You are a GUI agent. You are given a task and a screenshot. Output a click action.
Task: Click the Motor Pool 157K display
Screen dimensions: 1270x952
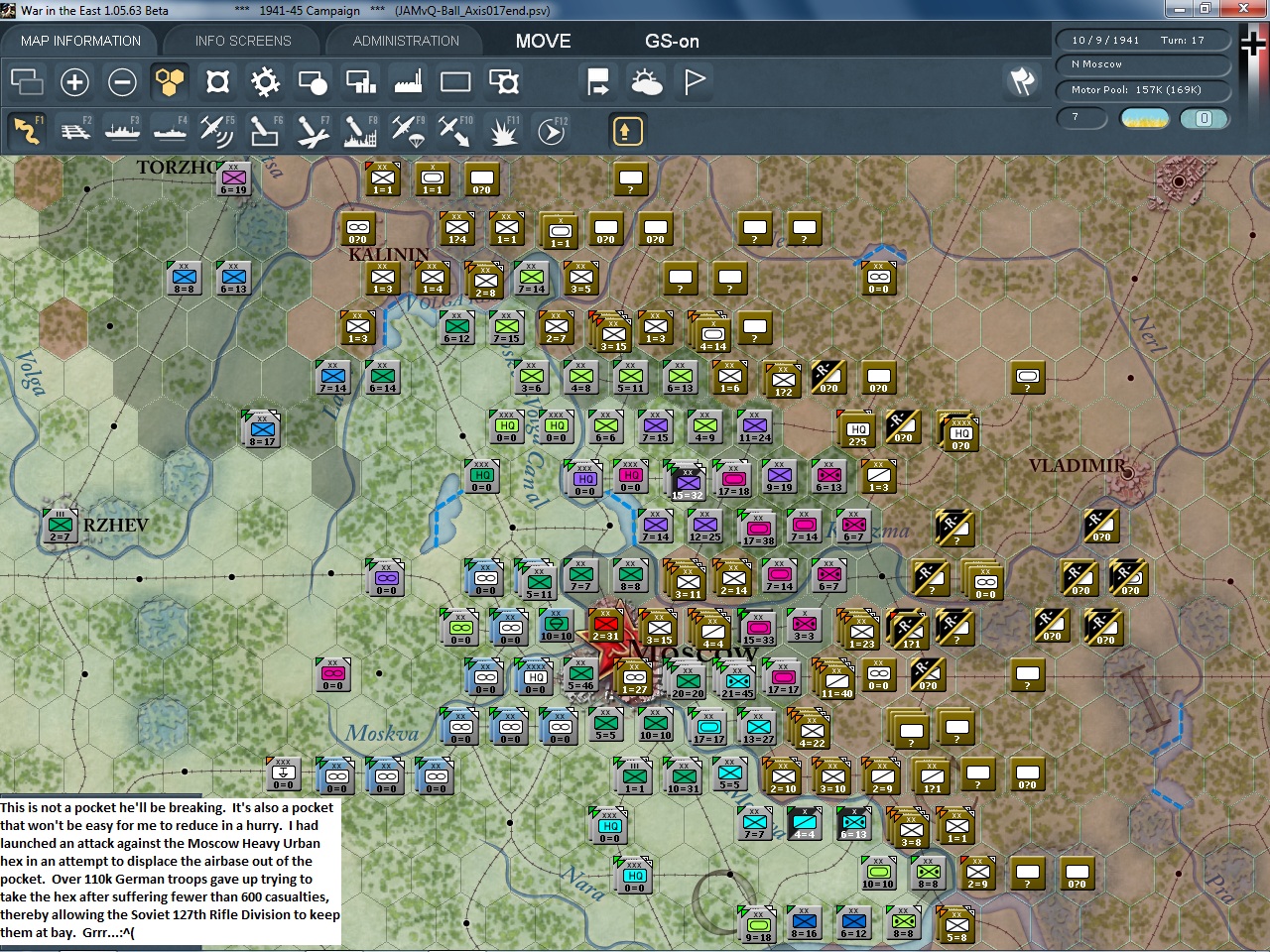1143,90
